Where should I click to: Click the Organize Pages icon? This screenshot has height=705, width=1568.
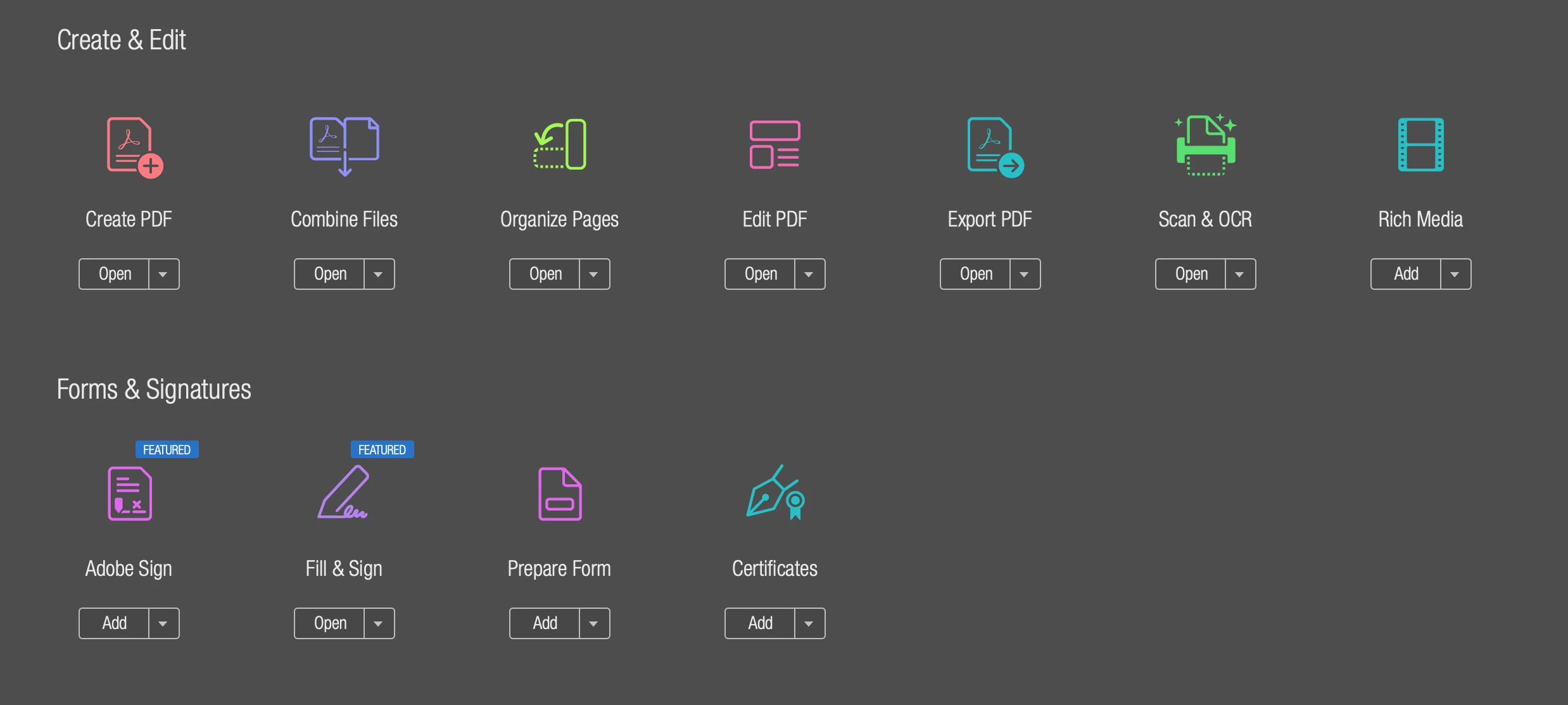click(x=560, y=144)
